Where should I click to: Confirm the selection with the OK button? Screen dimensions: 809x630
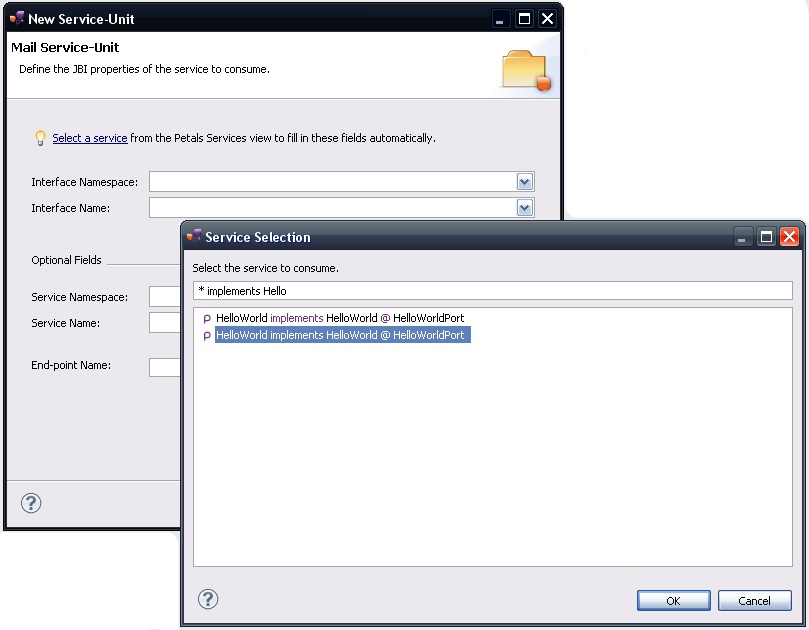[x=673, y=601]
